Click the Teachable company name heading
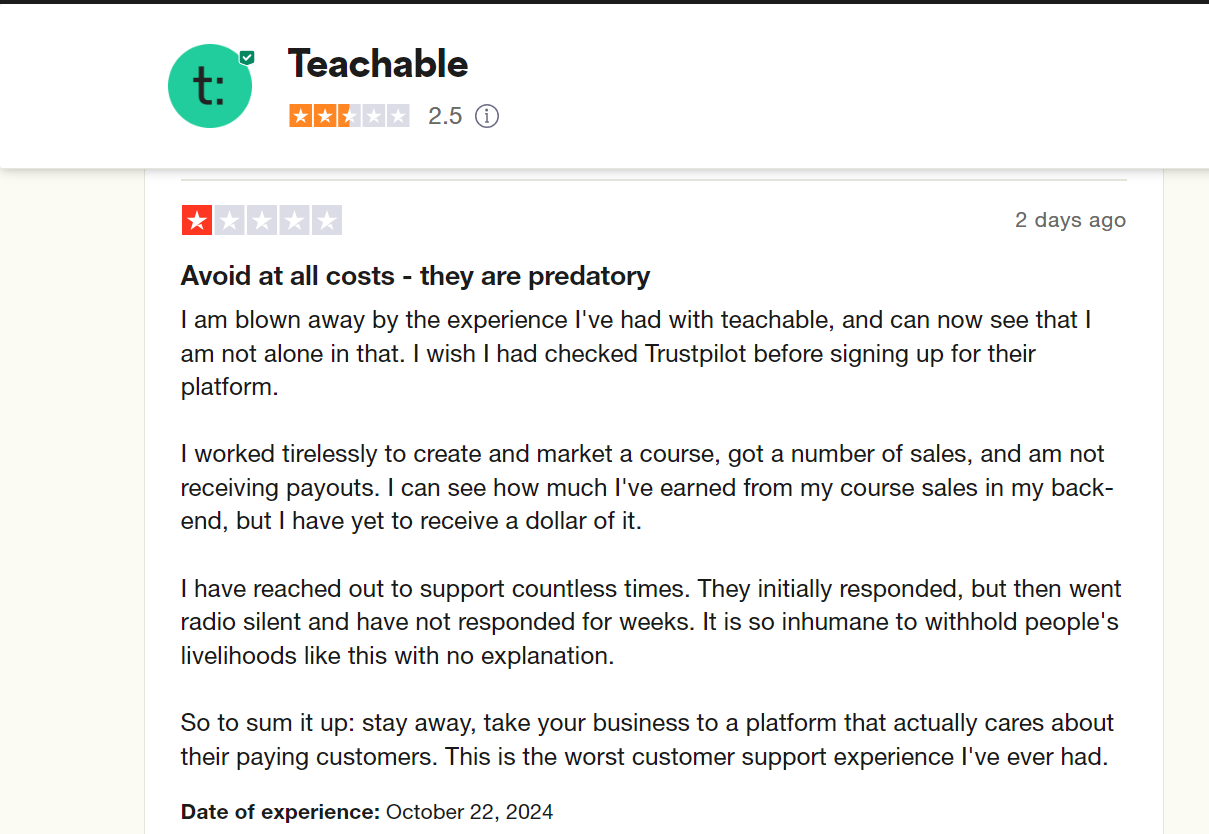The height and width of the screenshot is (834, 1209). point(377,63)
